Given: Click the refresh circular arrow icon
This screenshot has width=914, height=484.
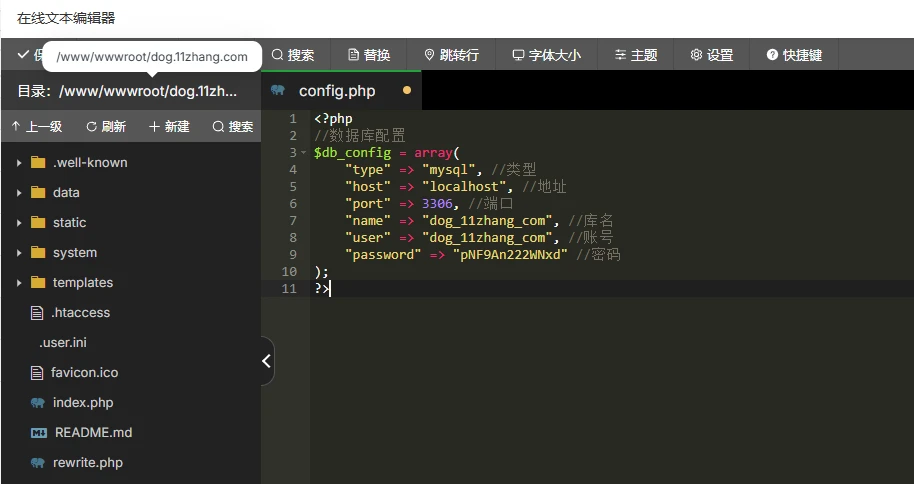Looking at the screenshot, I should coord(92,126).
